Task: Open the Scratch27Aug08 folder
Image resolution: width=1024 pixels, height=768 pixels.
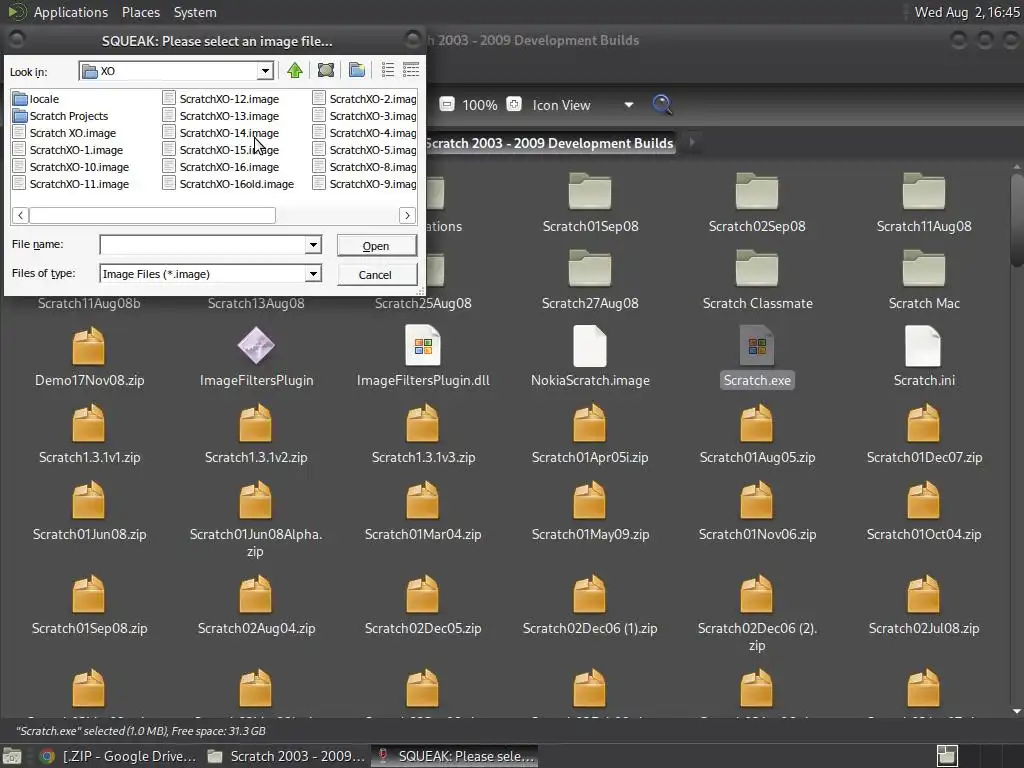Action: tap(590, 280)
